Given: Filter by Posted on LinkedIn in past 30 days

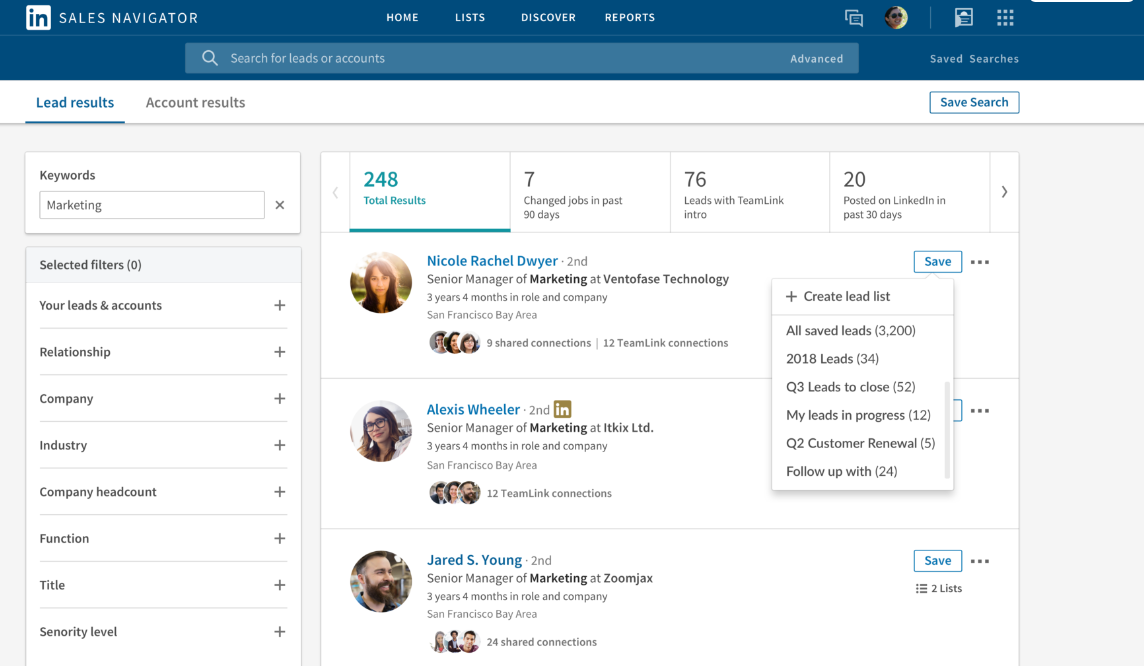Looking at the screenshot, I should click(910, 192).
